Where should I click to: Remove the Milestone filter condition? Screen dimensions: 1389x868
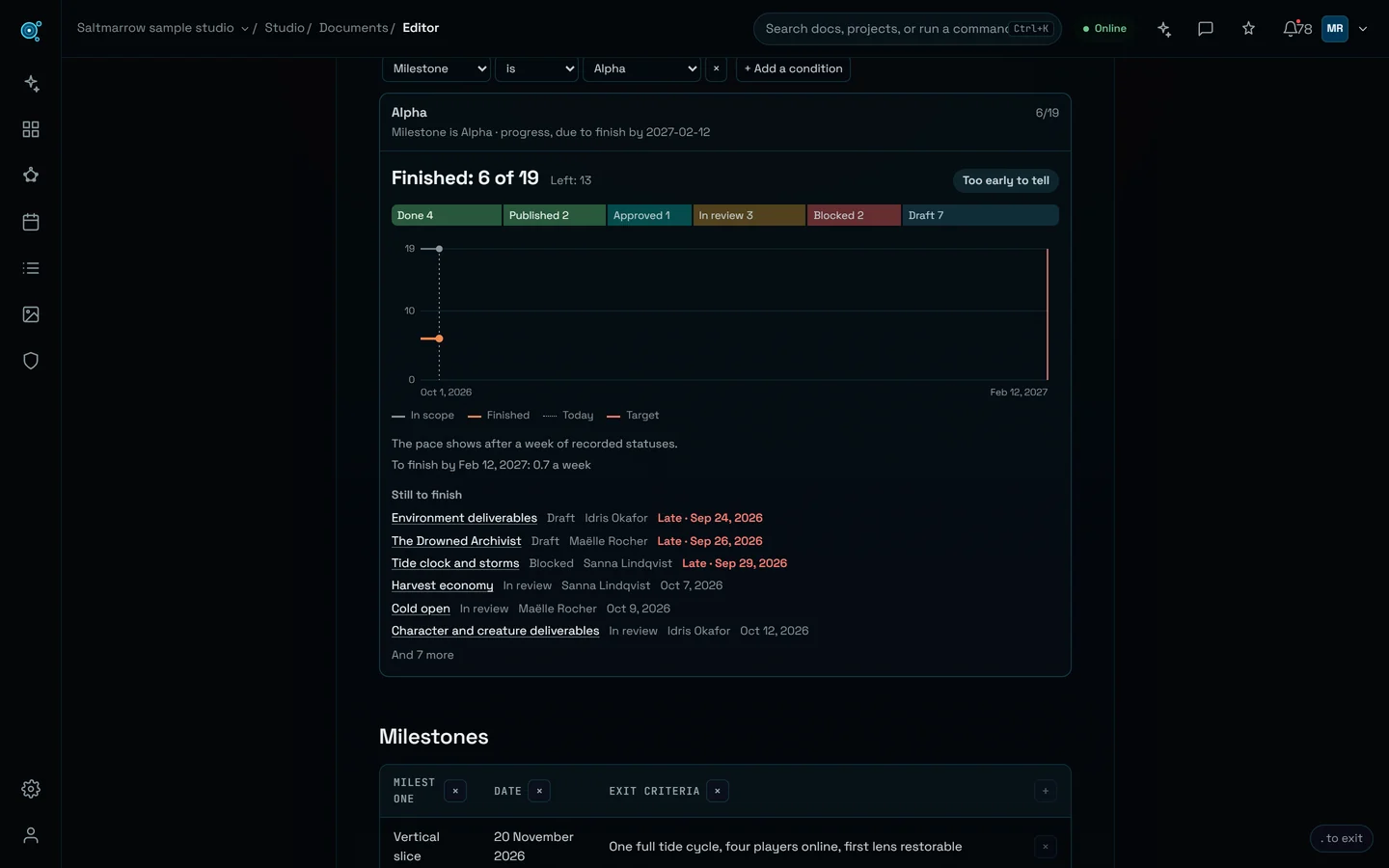[x=716, y=68]
